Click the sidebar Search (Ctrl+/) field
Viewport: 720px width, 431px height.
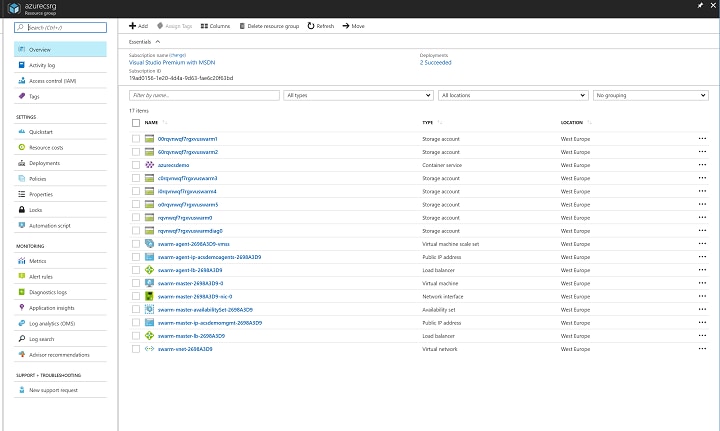[60, 28]
